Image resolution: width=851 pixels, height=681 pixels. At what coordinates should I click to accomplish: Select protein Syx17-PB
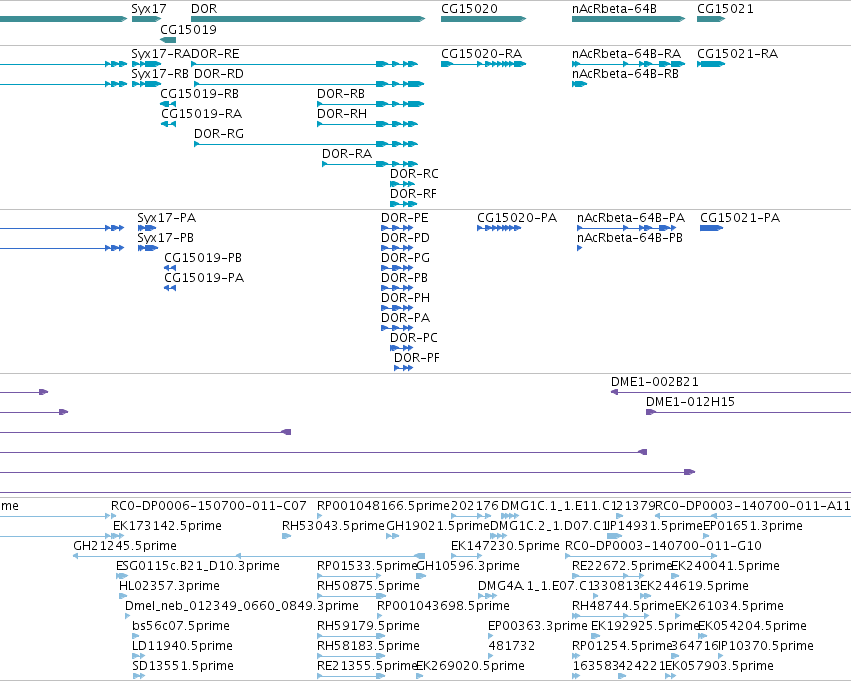tap(148, 248)
